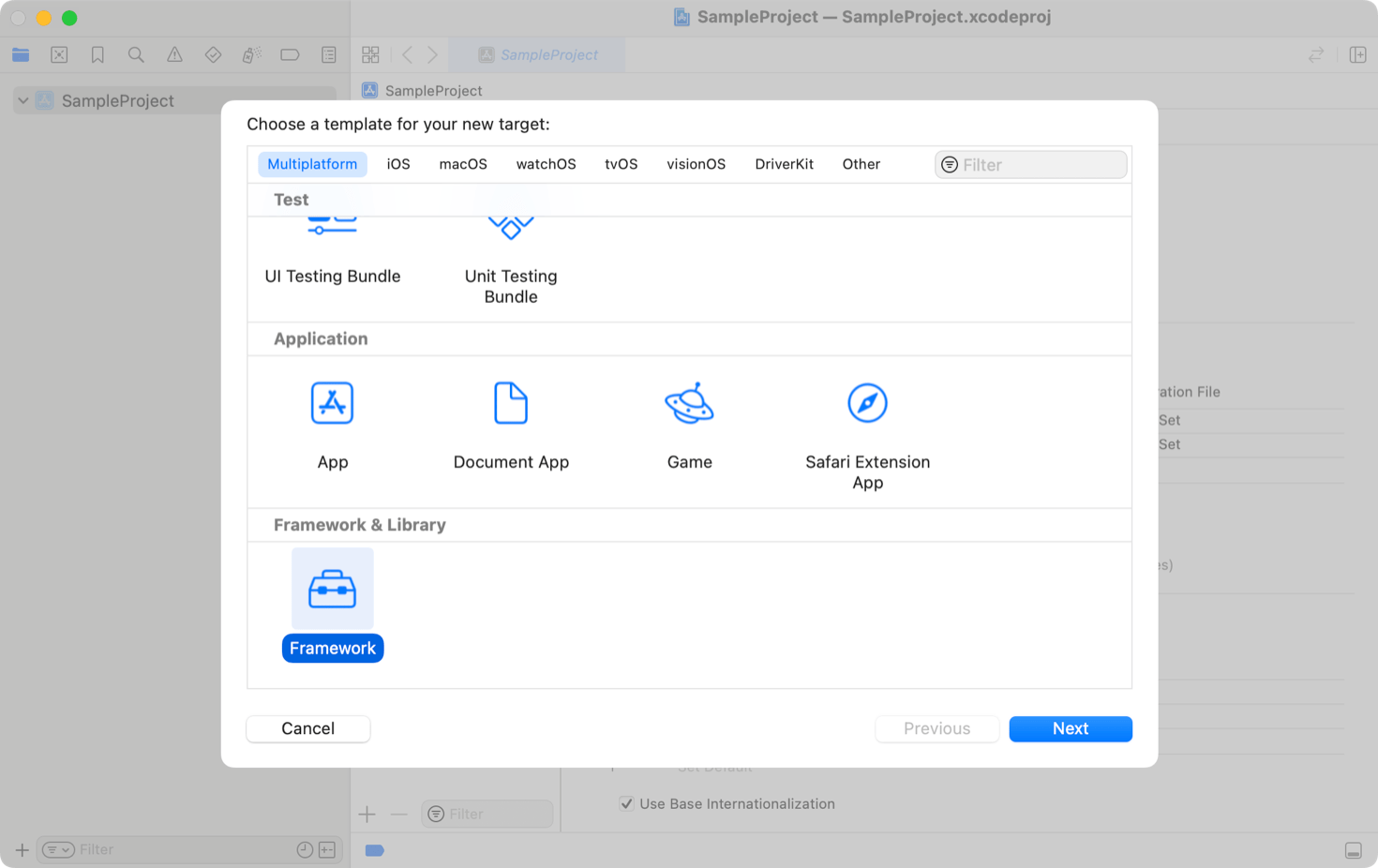Switch to the tvOS tab
This screenshot has width=1378, height=868.
621,164
